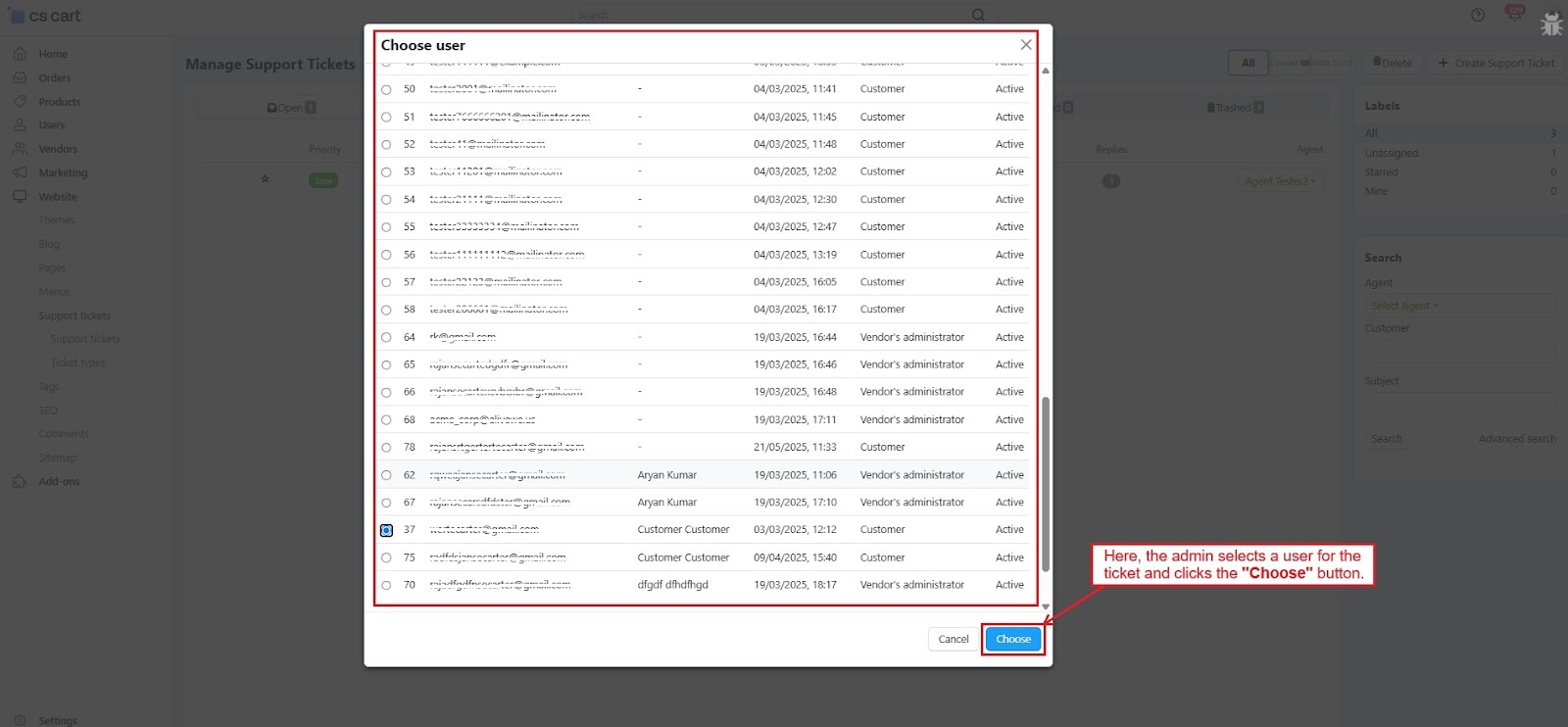This screenshot has height=727, width=1568.
Task: Click the Choose button
Action: click(1013, 639)
